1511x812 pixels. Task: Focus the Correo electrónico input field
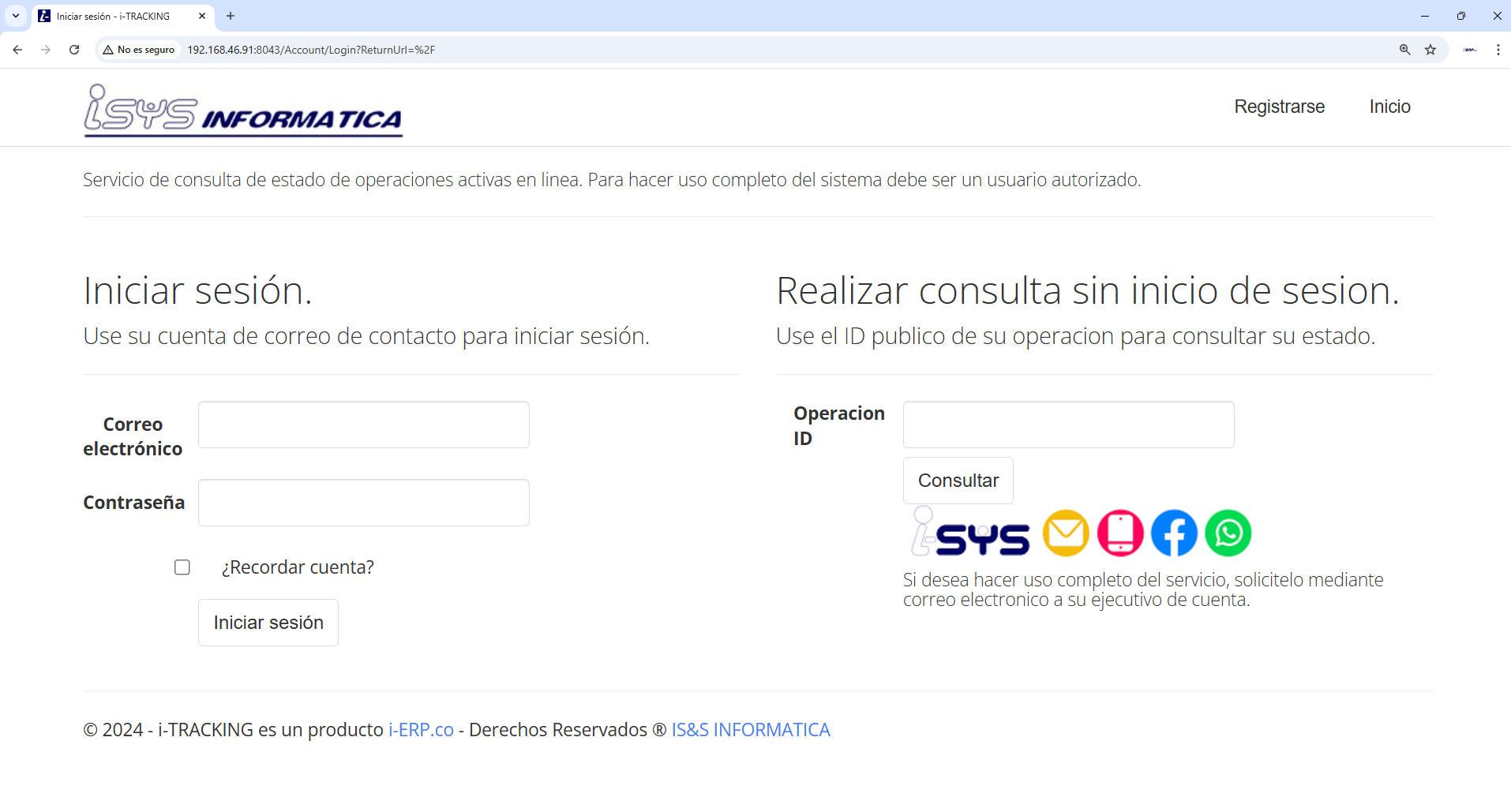tap(364, 425)
